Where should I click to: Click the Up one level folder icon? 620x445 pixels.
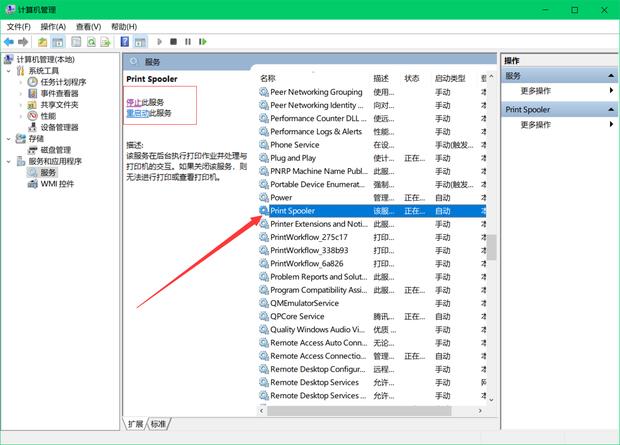click(x=42, y=42)
